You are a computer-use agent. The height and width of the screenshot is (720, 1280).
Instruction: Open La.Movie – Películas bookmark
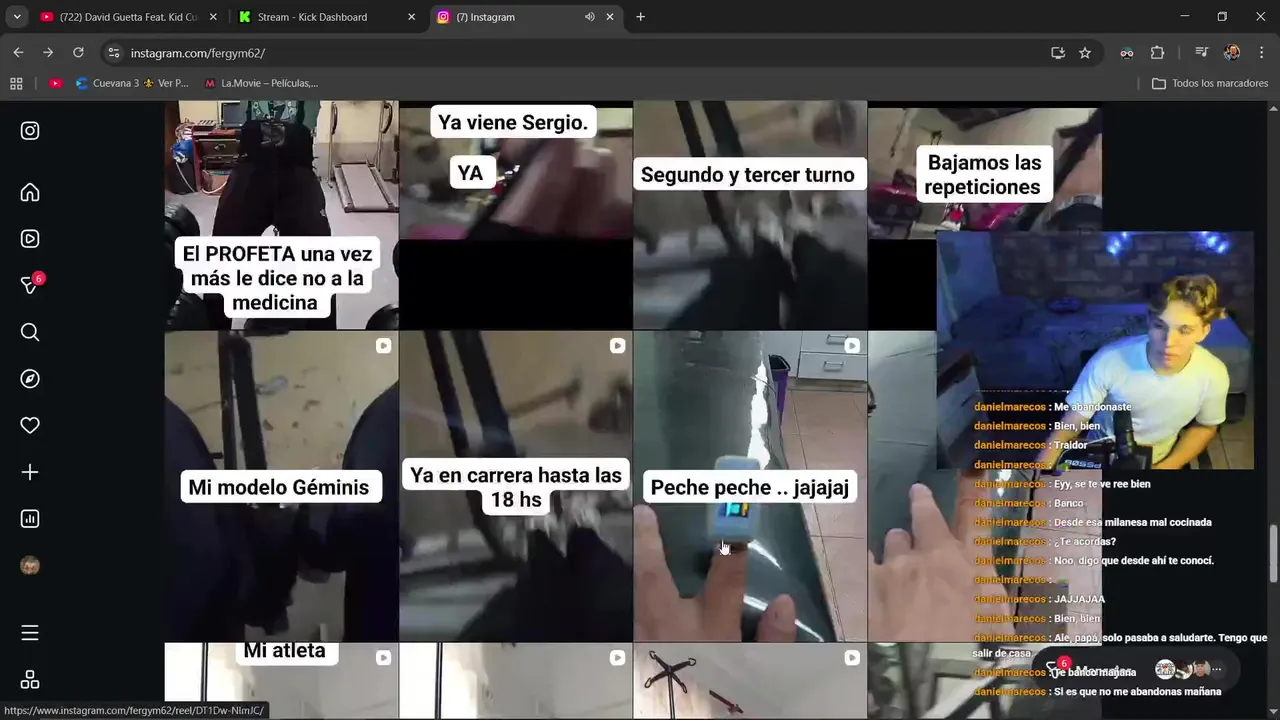(261, 83)
